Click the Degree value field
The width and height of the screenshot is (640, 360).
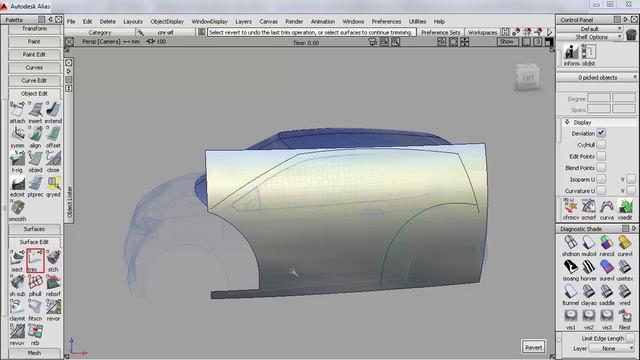click(x=599, y=98)
